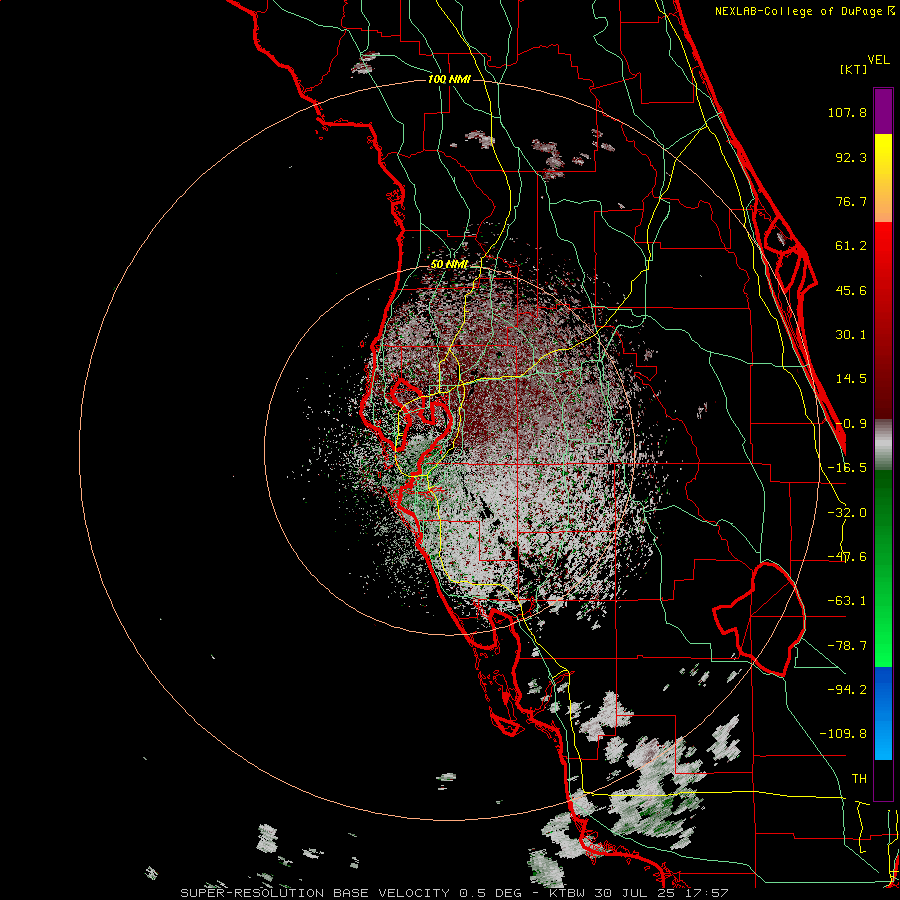Click the SUPER-RESOLUTION BASE VELOCITY caption text
This screenshot has height=900, width=900.
(315, 893)
